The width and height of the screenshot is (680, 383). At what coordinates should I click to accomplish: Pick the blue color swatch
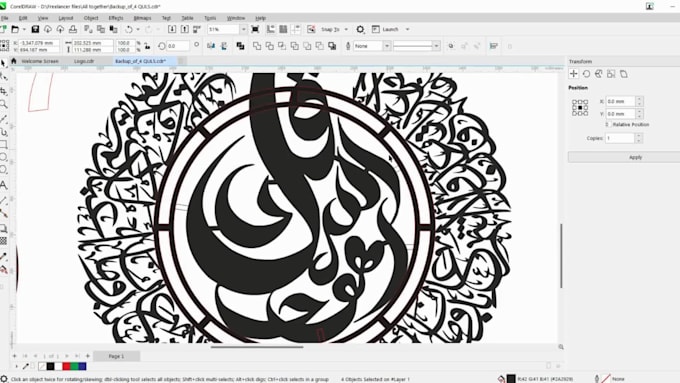pos(82,367)
